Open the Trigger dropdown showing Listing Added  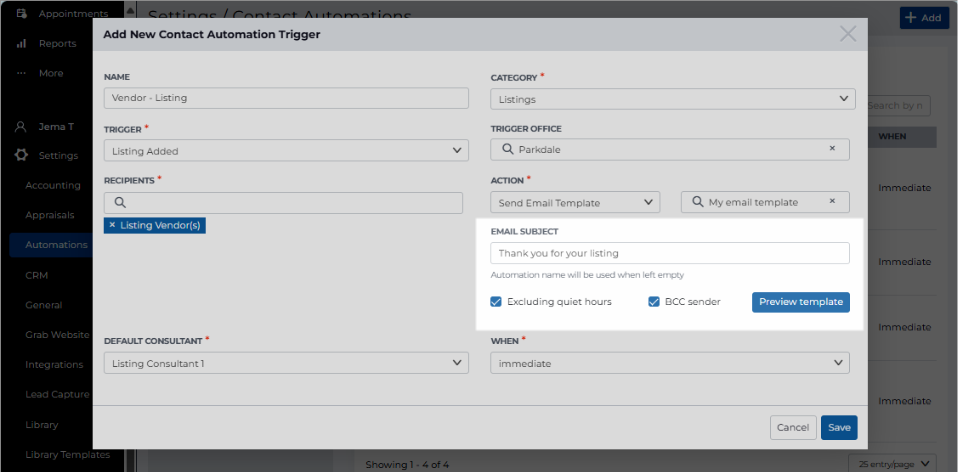(x=286, y=151)
